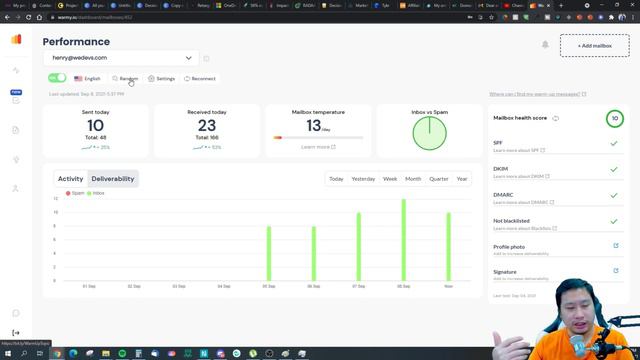This screenshot has height=360, width=640.
Task: Click the DKIM check mark
Action: (614, 169)
